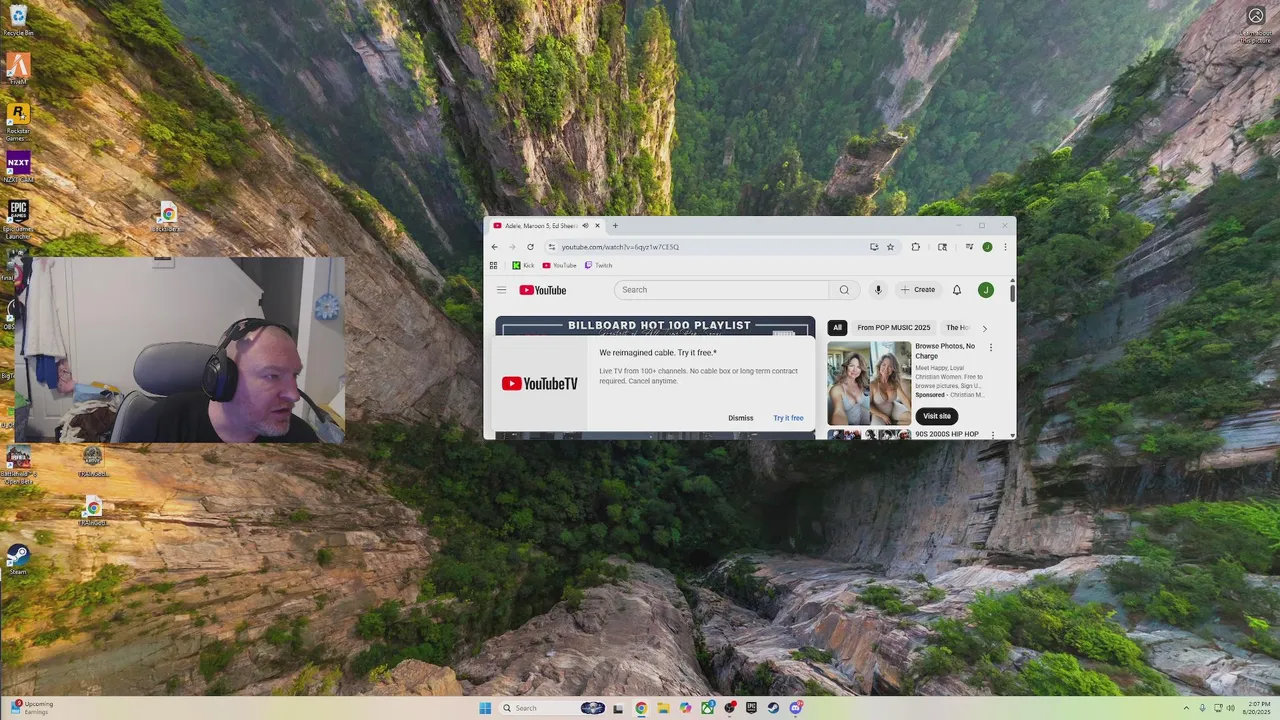The height and width of the screenshot is (720, 1280).
Task: Go back with Chrome's back arrow
Action: 494,247
